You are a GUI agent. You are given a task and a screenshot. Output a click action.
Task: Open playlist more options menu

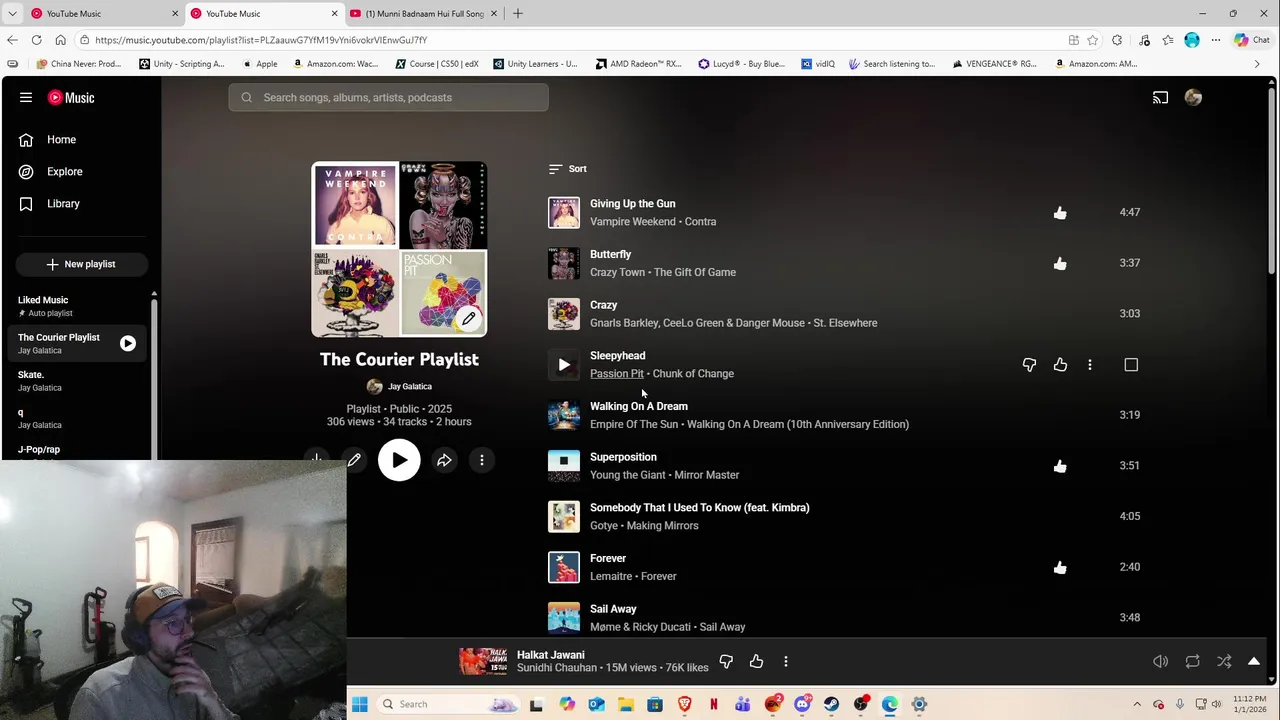[x=482, y=460]
